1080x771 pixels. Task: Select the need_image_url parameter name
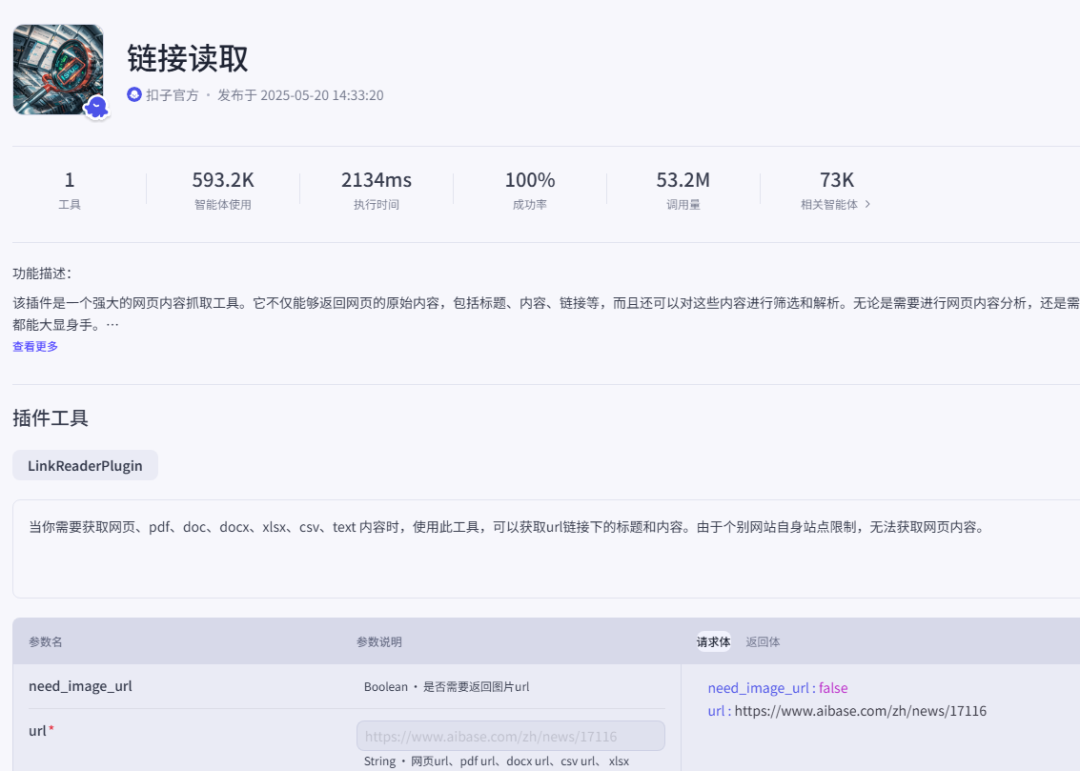point(80,686)
